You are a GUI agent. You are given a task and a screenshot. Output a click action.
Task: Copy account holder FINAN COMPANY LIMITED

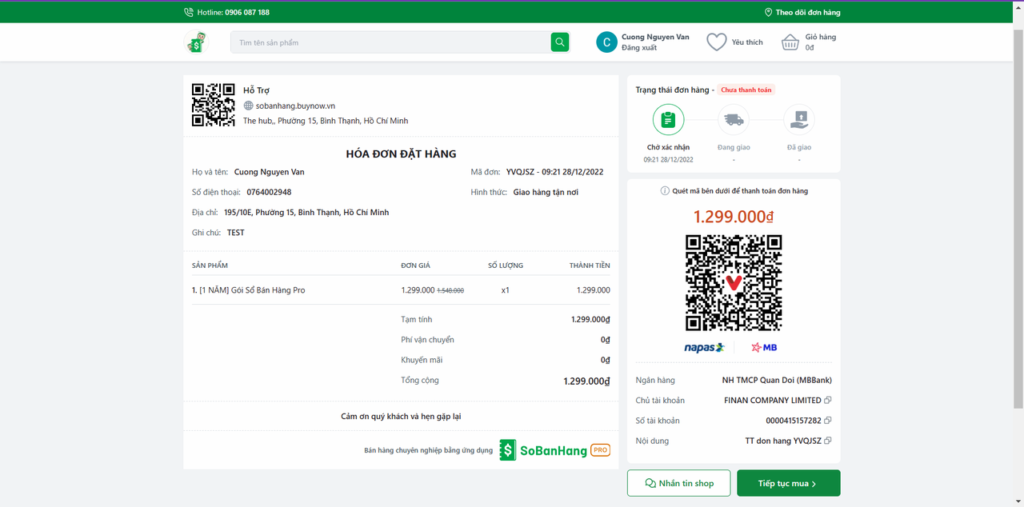[x=828, y=400]
